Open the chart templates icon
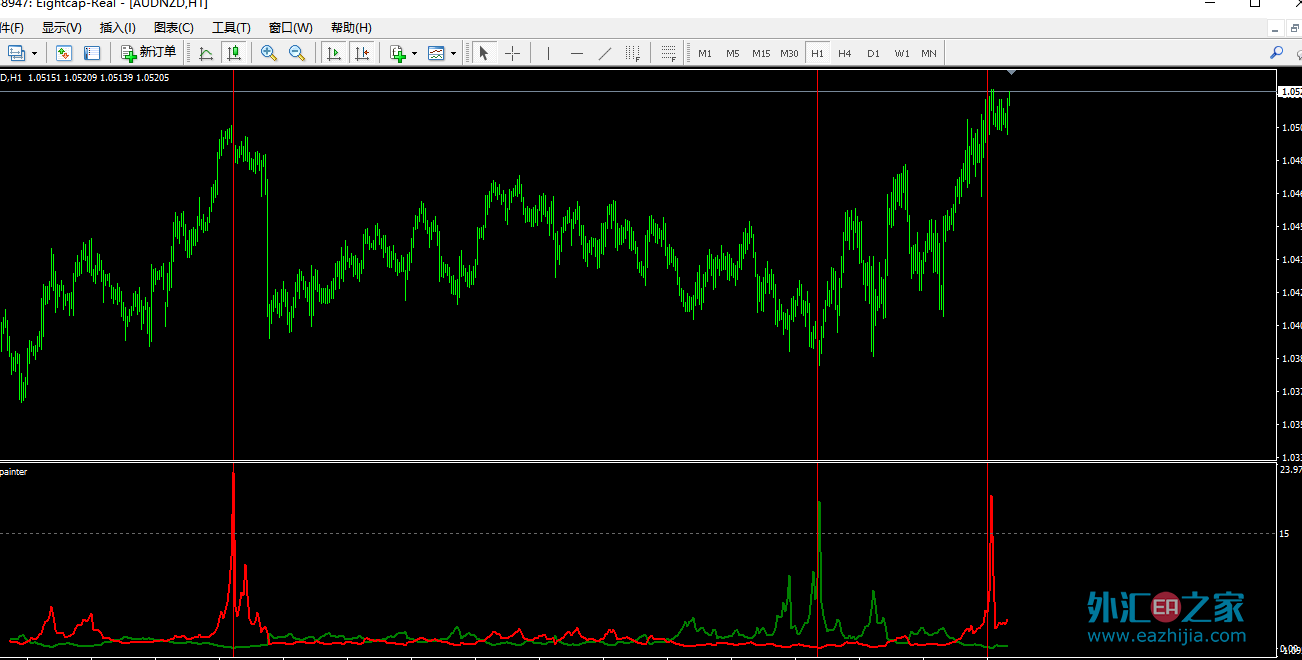 (436, 53)
